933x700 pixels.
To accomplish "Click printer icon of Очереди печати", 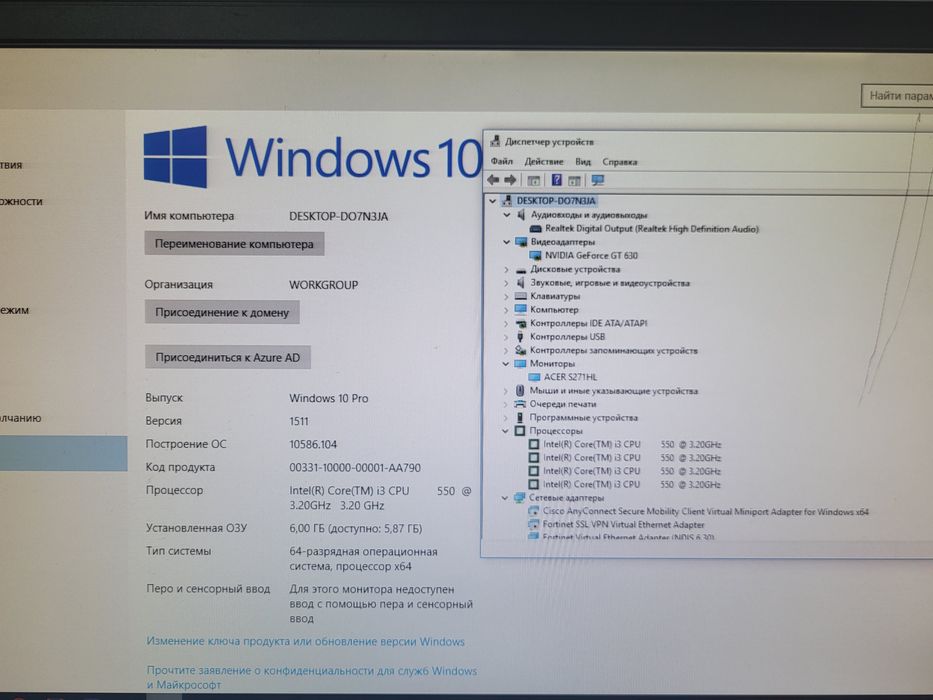I will [x=519, y=404].
